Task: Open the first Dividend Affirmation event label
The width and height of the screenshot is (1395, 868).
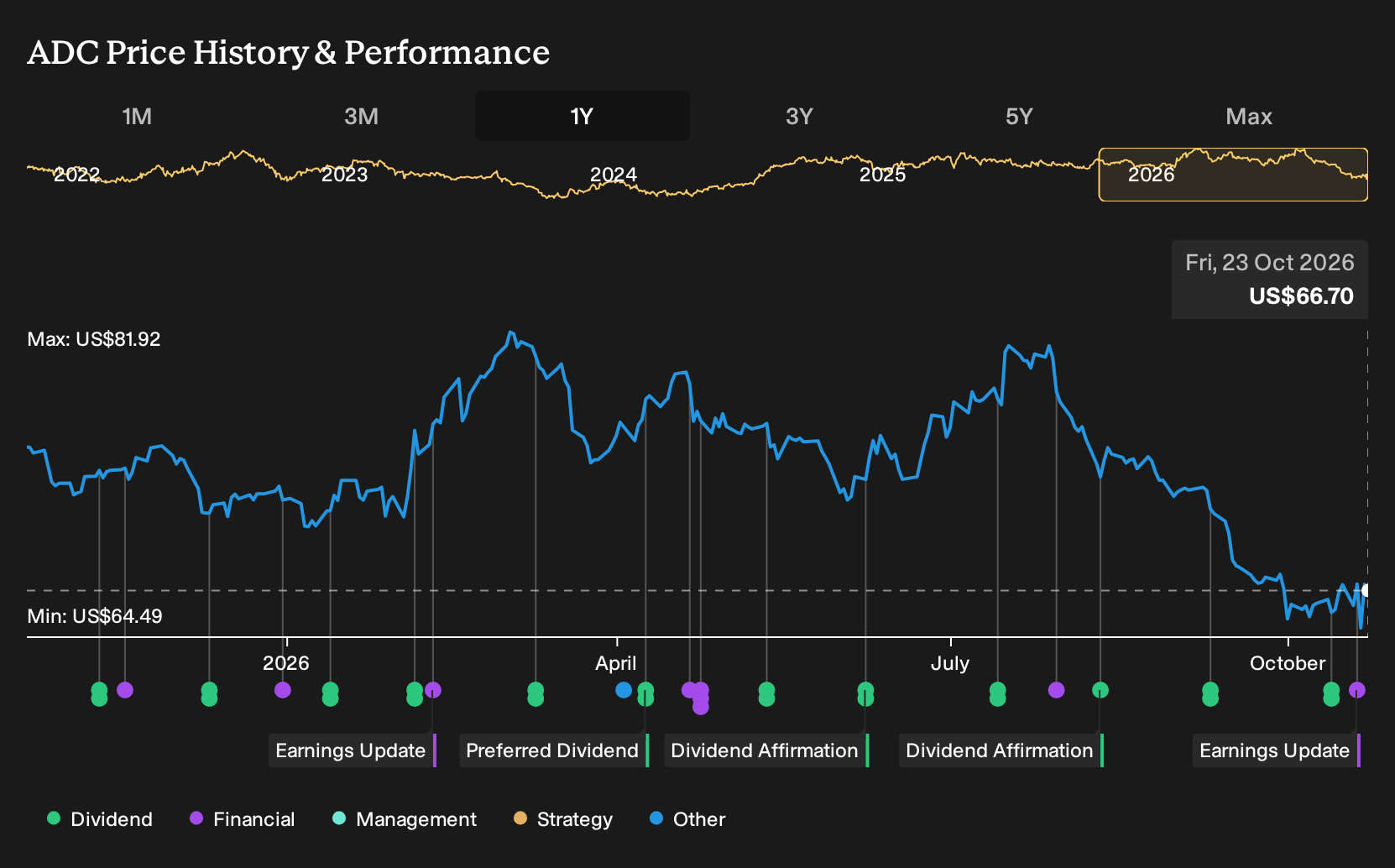Action: (x=767, y=750)
